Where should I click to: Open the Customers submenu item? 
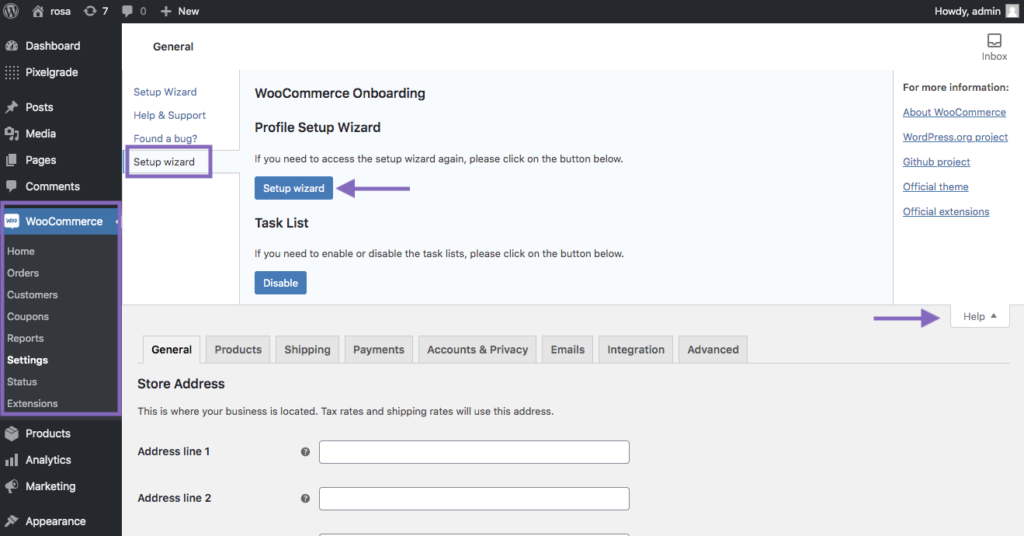[x=32, y=294]
